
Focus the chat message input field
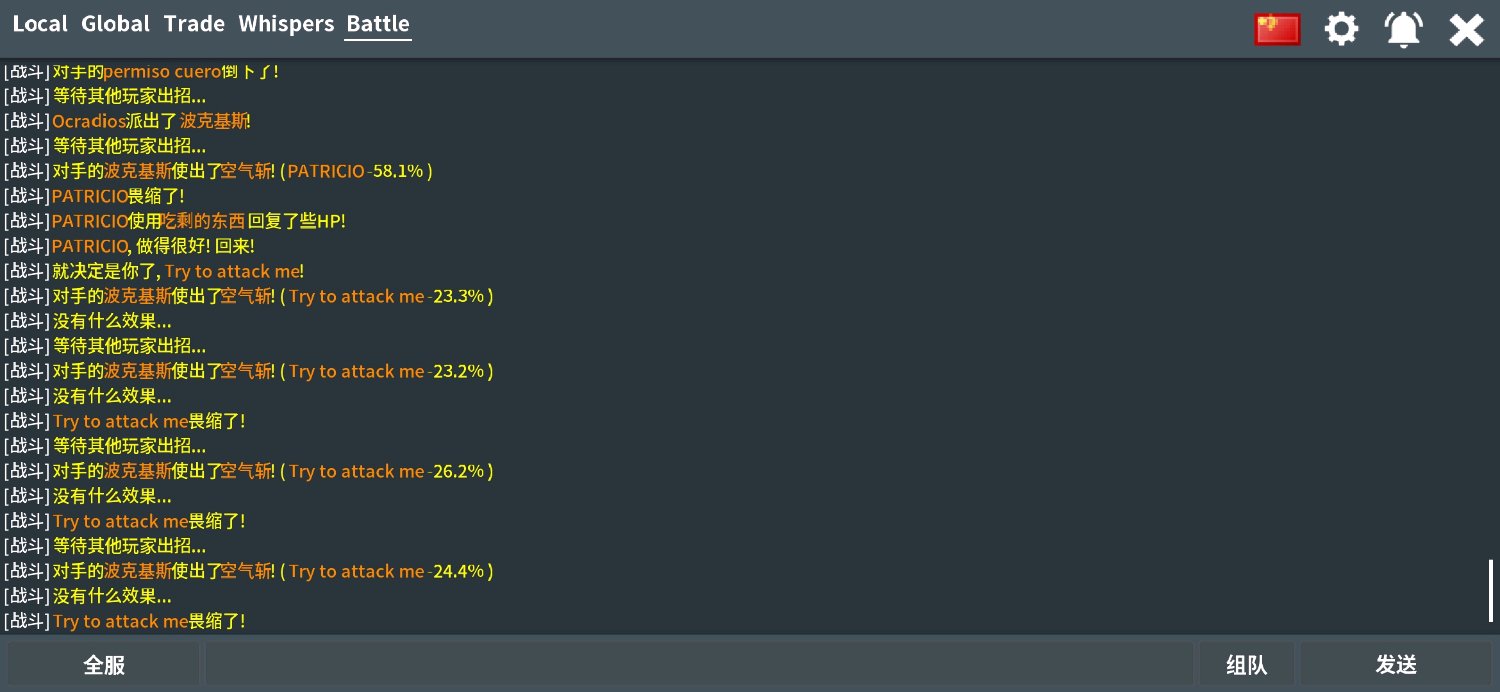click(x=699, y=665)
